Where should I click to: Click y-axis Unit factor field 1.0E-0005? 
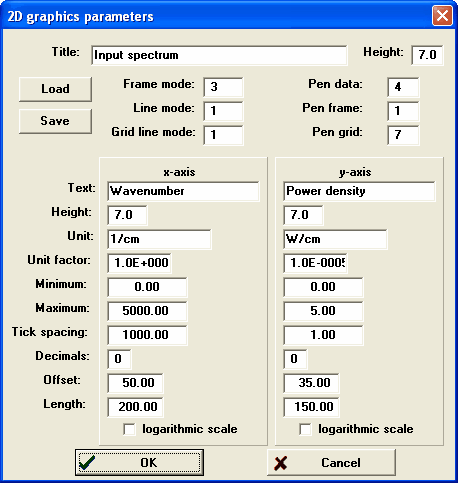(x=316, y=263)
